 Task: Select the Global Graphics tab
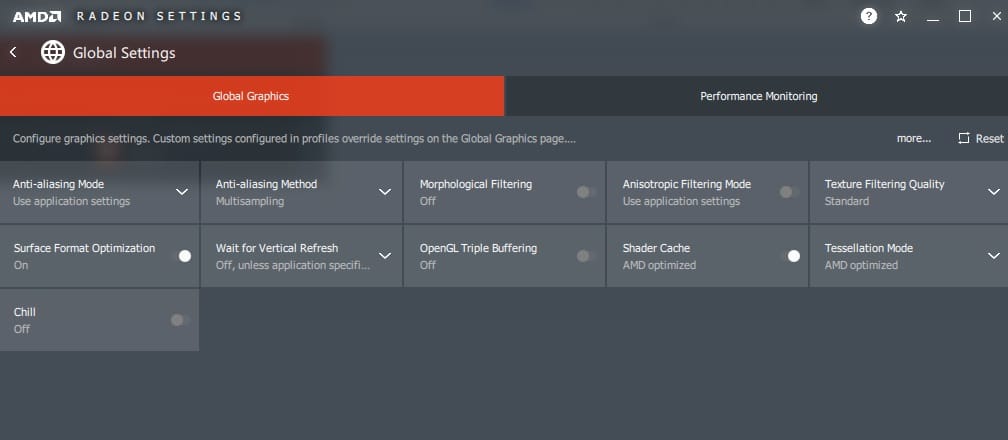[251, 96]
